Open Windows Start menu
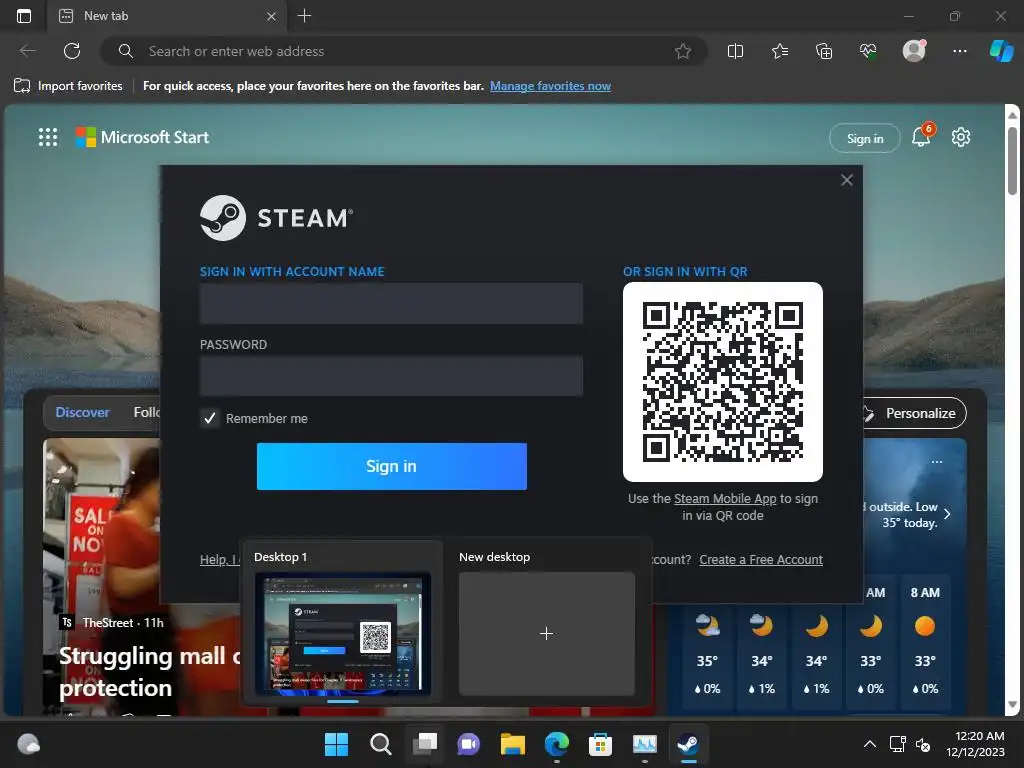The image size is (1024, 768). pyautogui.click(x=336, y=744)
